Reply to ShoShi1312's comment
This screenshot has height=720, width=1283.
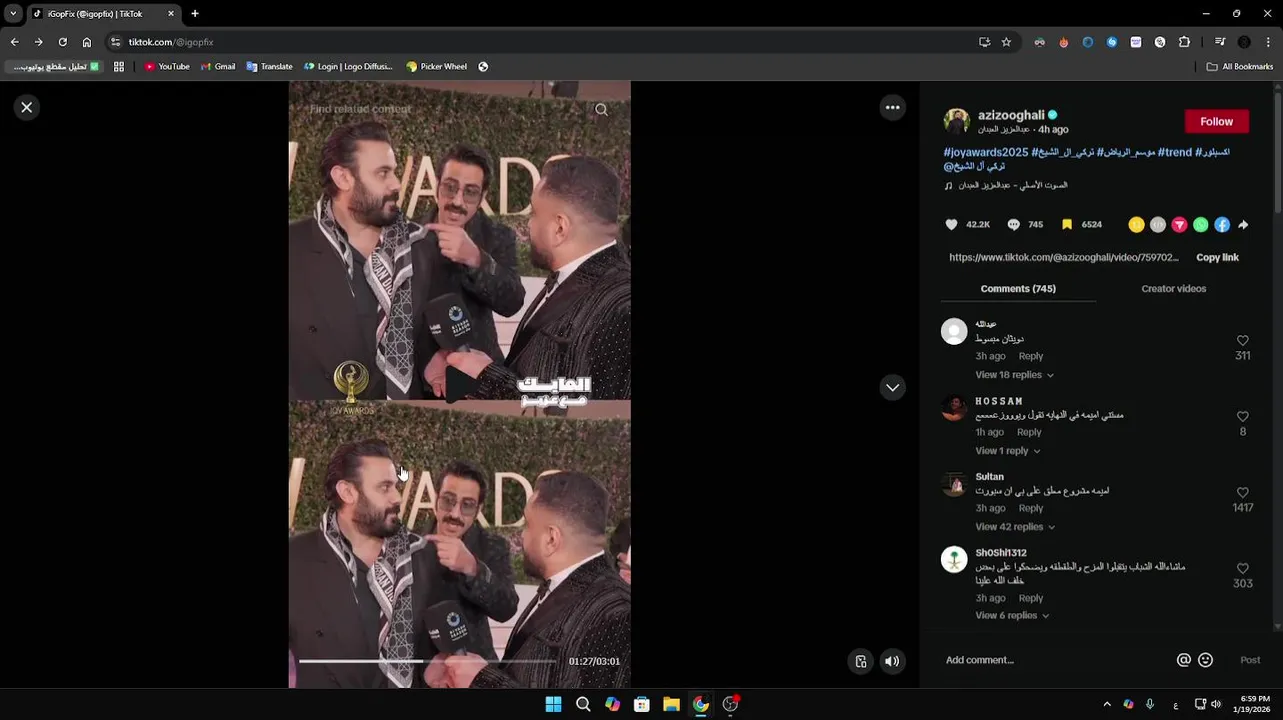tap(1031, 598)
